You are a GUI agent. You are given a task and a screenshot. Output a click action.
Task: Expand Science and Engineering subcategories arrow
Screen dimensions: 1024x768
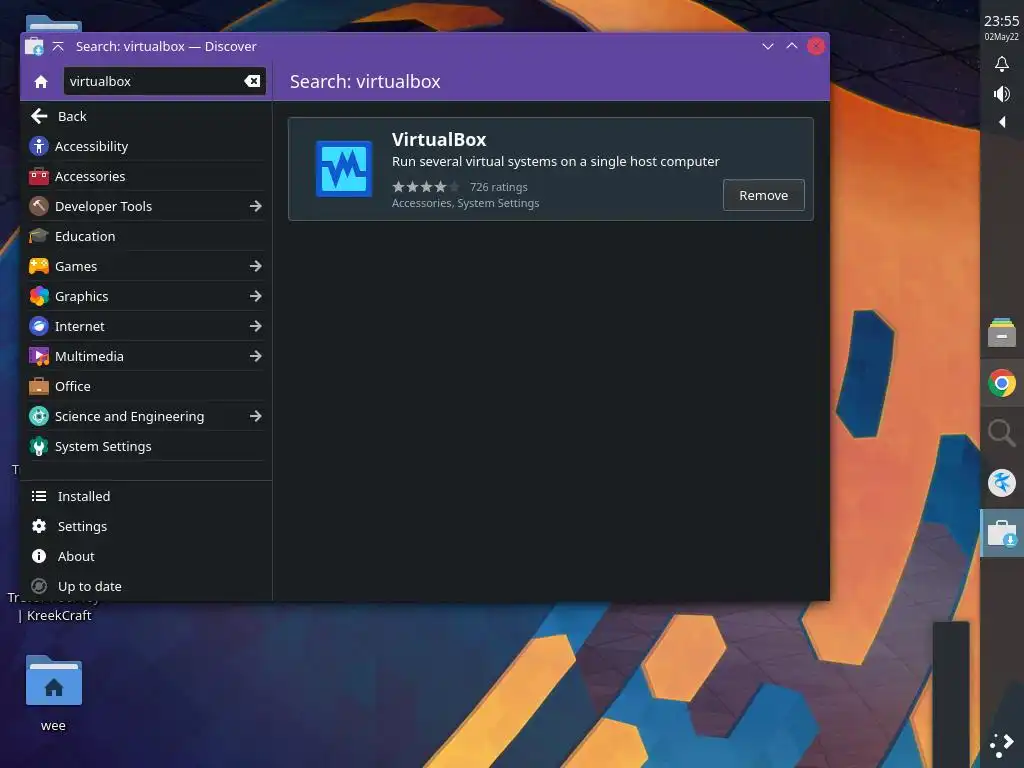coord(255,416)
